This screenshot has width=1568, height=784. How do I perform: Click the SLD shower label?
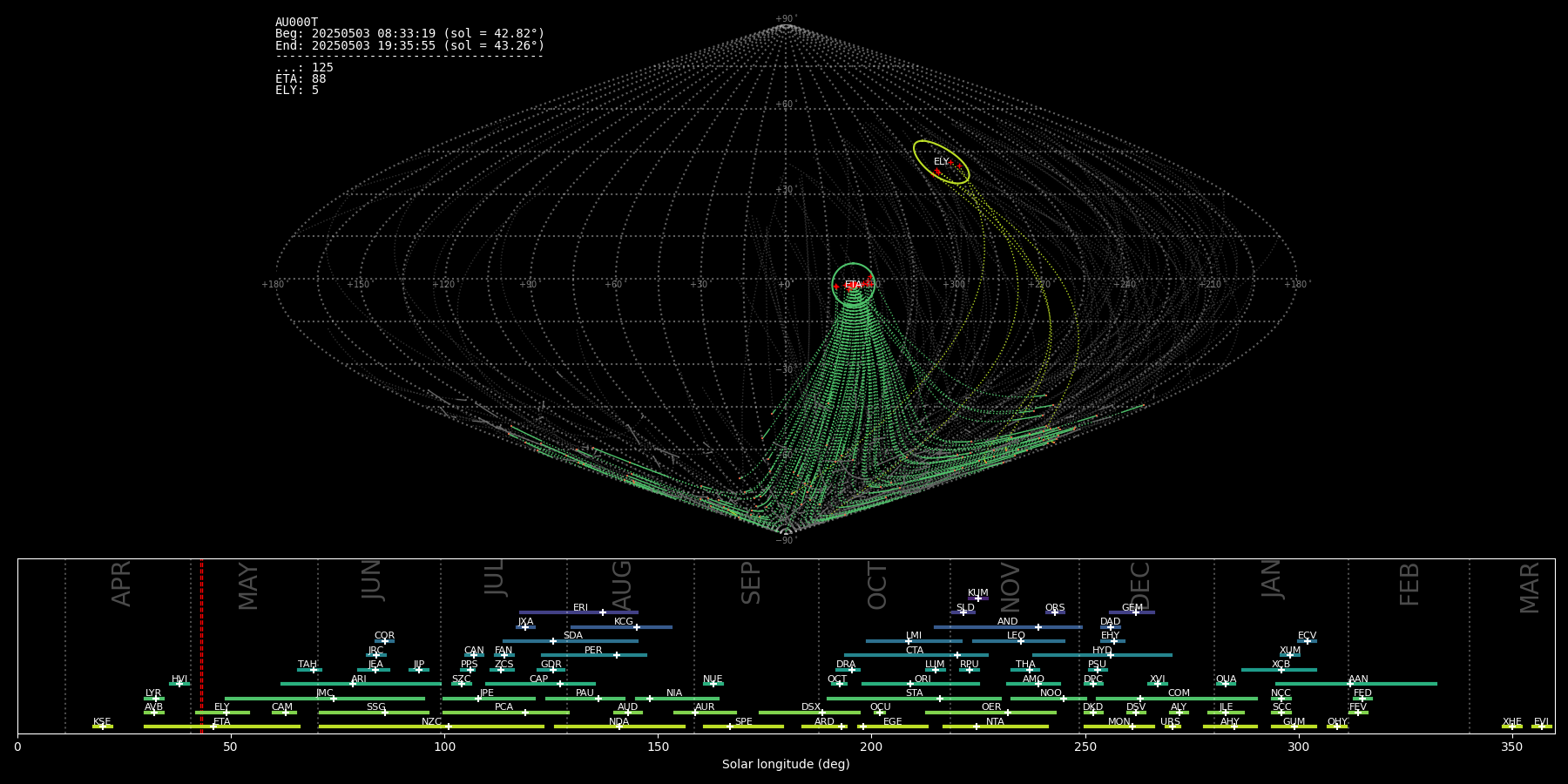coord(965,608)
